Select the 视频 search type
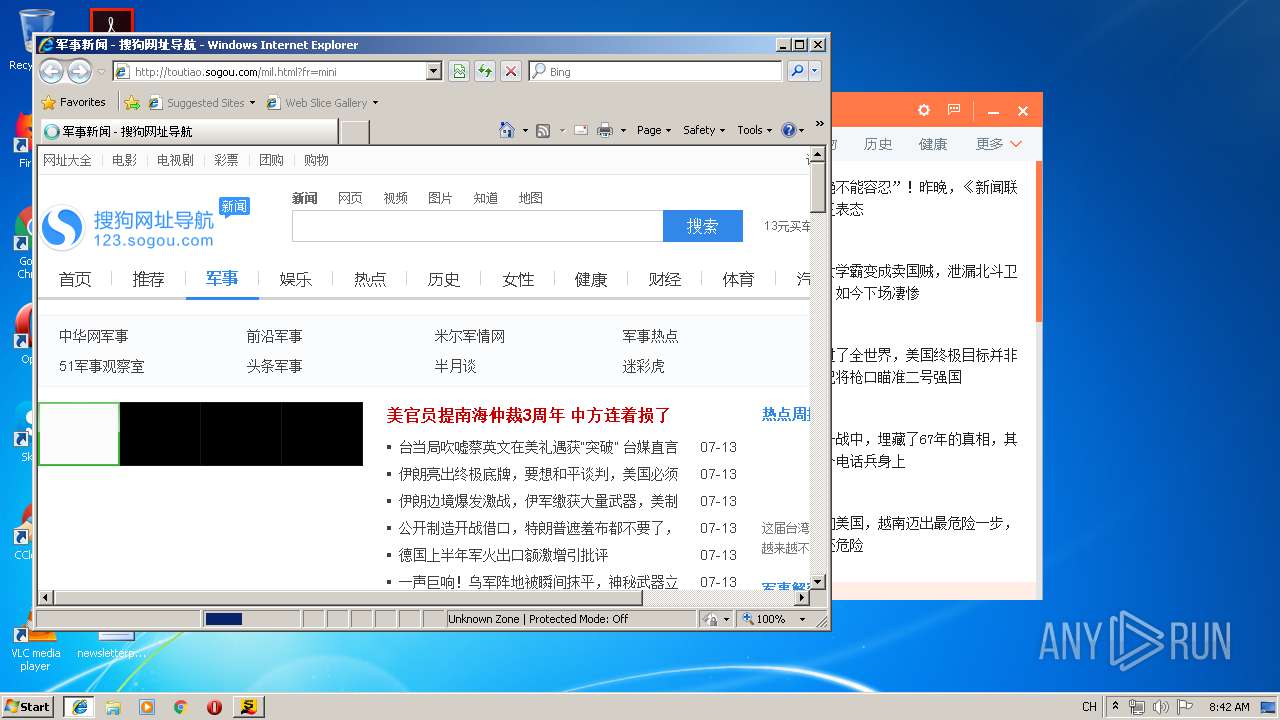The height and width of the screenshot is (720, 1280). click(x=395, y=198)
